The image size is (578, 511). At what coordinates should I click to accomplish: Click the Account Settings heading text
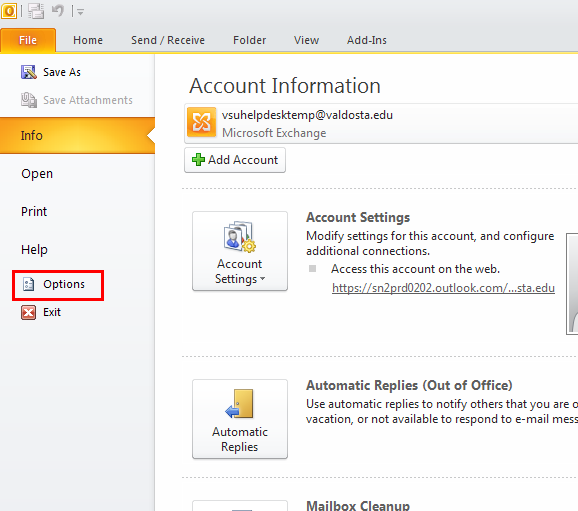click(x=358, y=218)
